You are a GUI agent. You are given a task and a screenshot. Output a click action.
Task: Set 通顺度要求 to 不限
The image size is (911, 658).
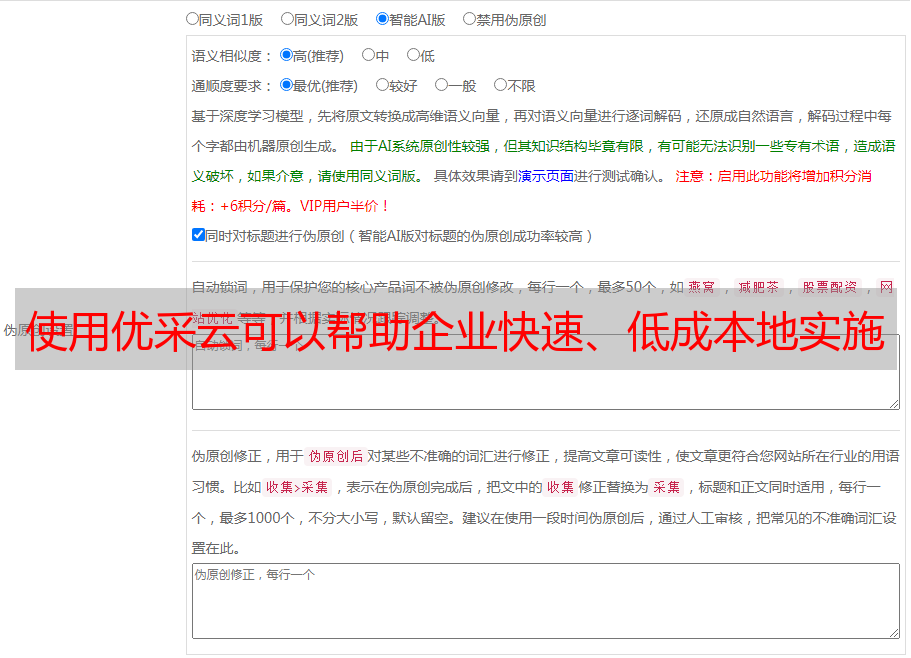click(500, 85)
